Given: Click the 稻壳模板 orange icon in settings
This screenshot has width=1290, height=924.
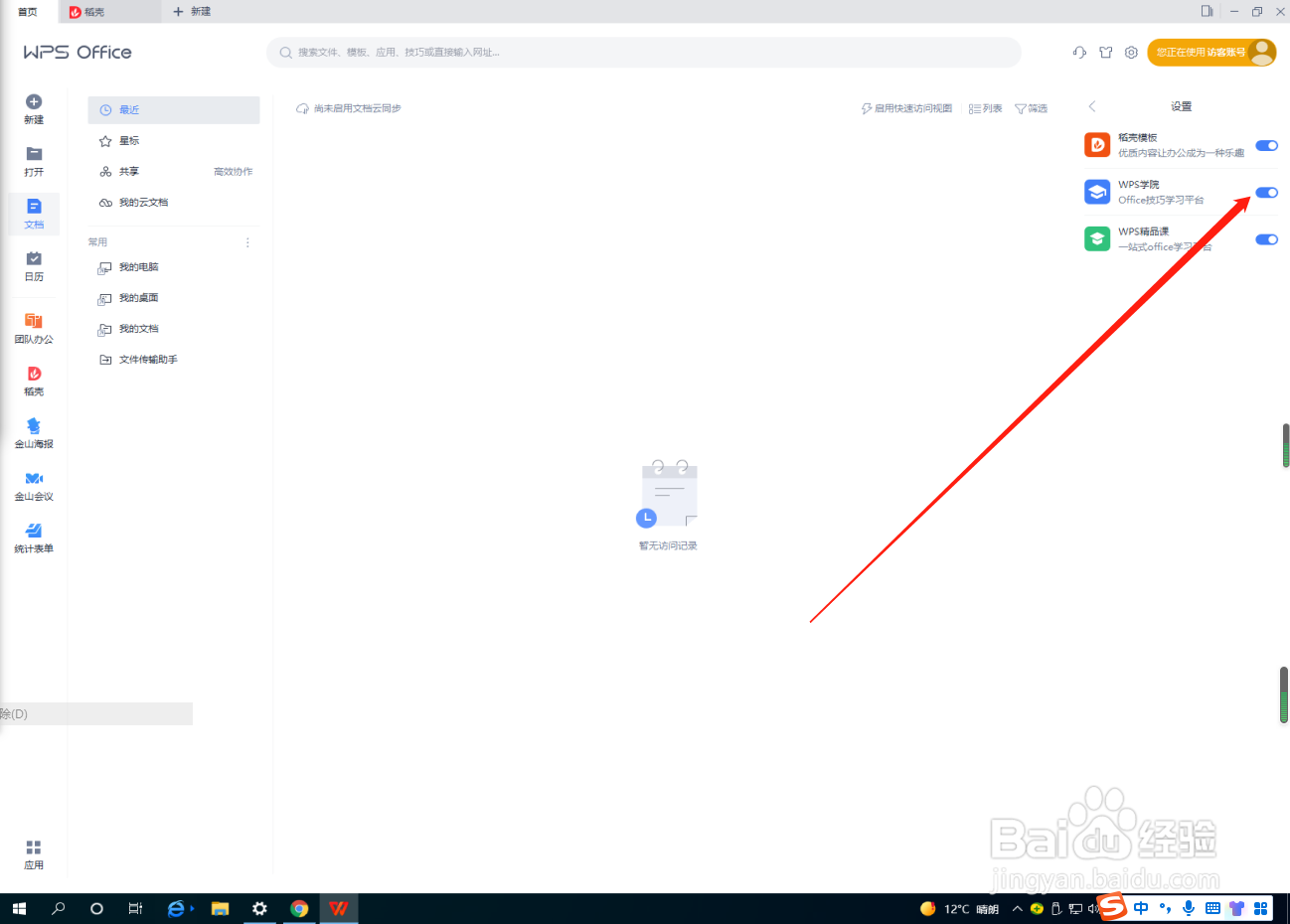Looking at the screenshot, I should click(1097, 145).
